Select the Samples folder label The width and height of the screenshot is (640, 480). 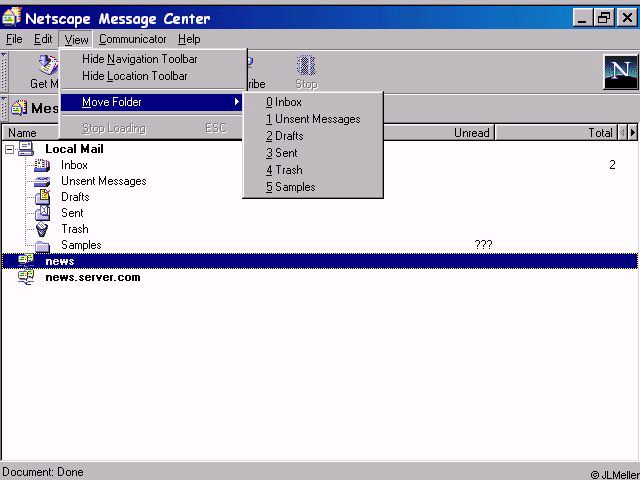pos(81,245)
